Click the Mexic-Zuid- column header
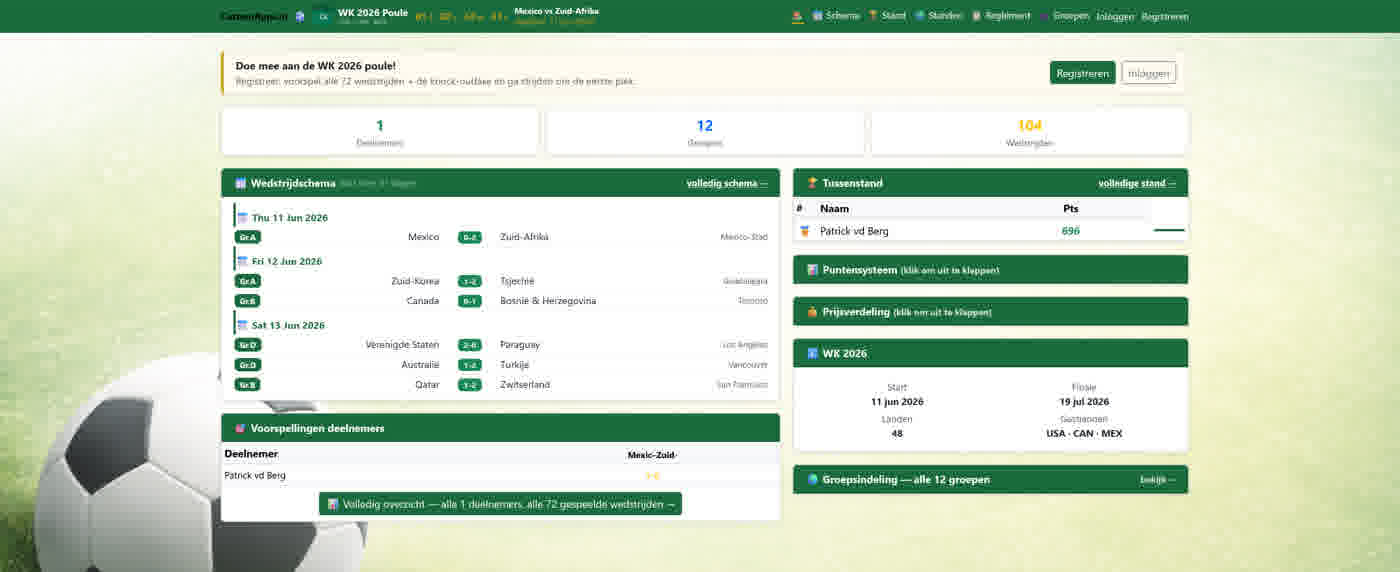 (652, 455)
